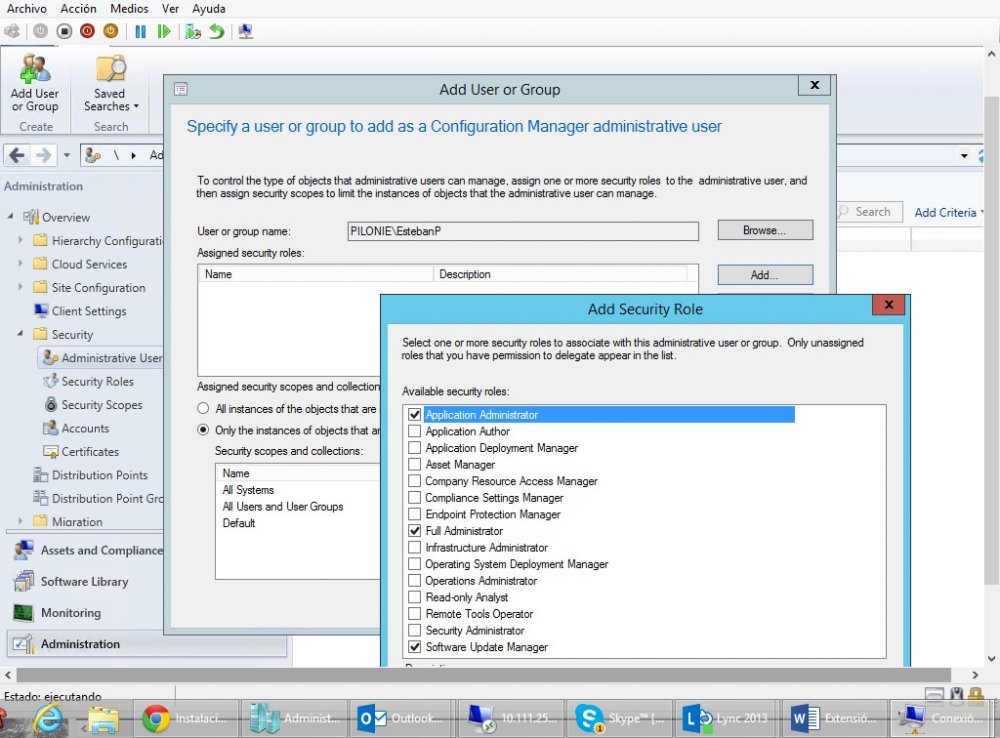Open File Explorer from the taskbar
Viewport: 1000px width, 738px height.
(x=103, y=719)
